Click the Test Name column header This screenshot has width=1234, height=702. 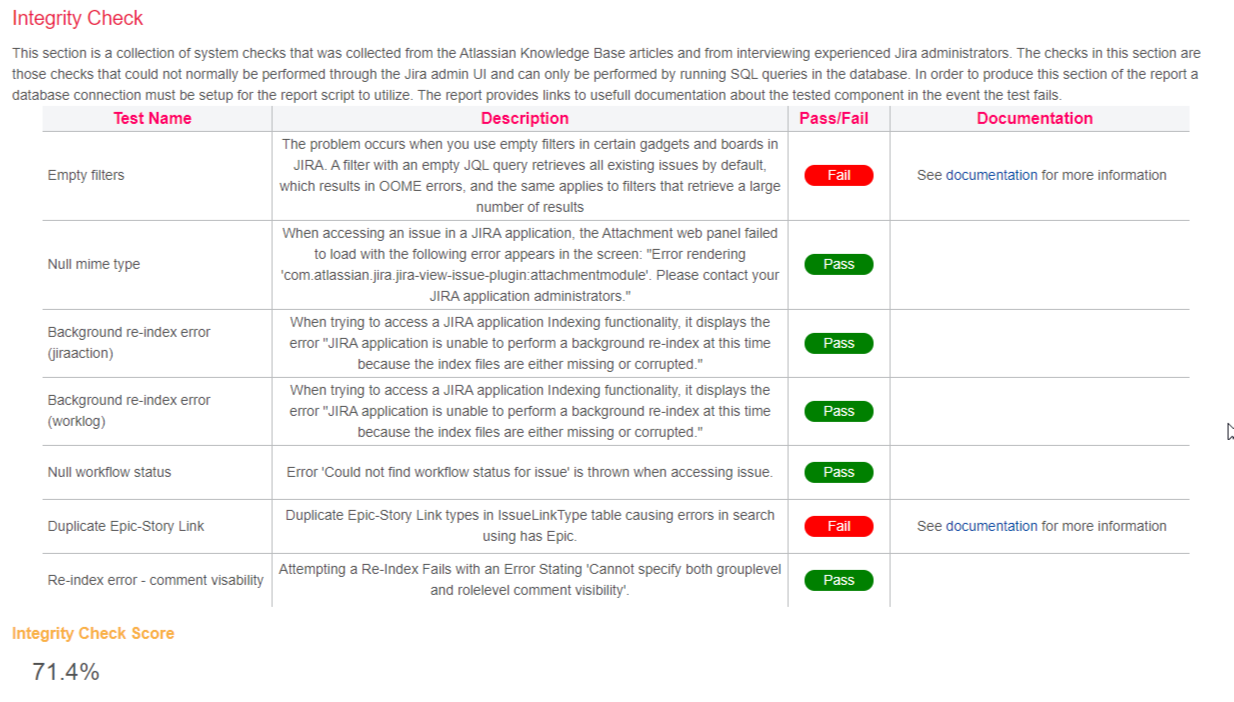click(152, 118)
